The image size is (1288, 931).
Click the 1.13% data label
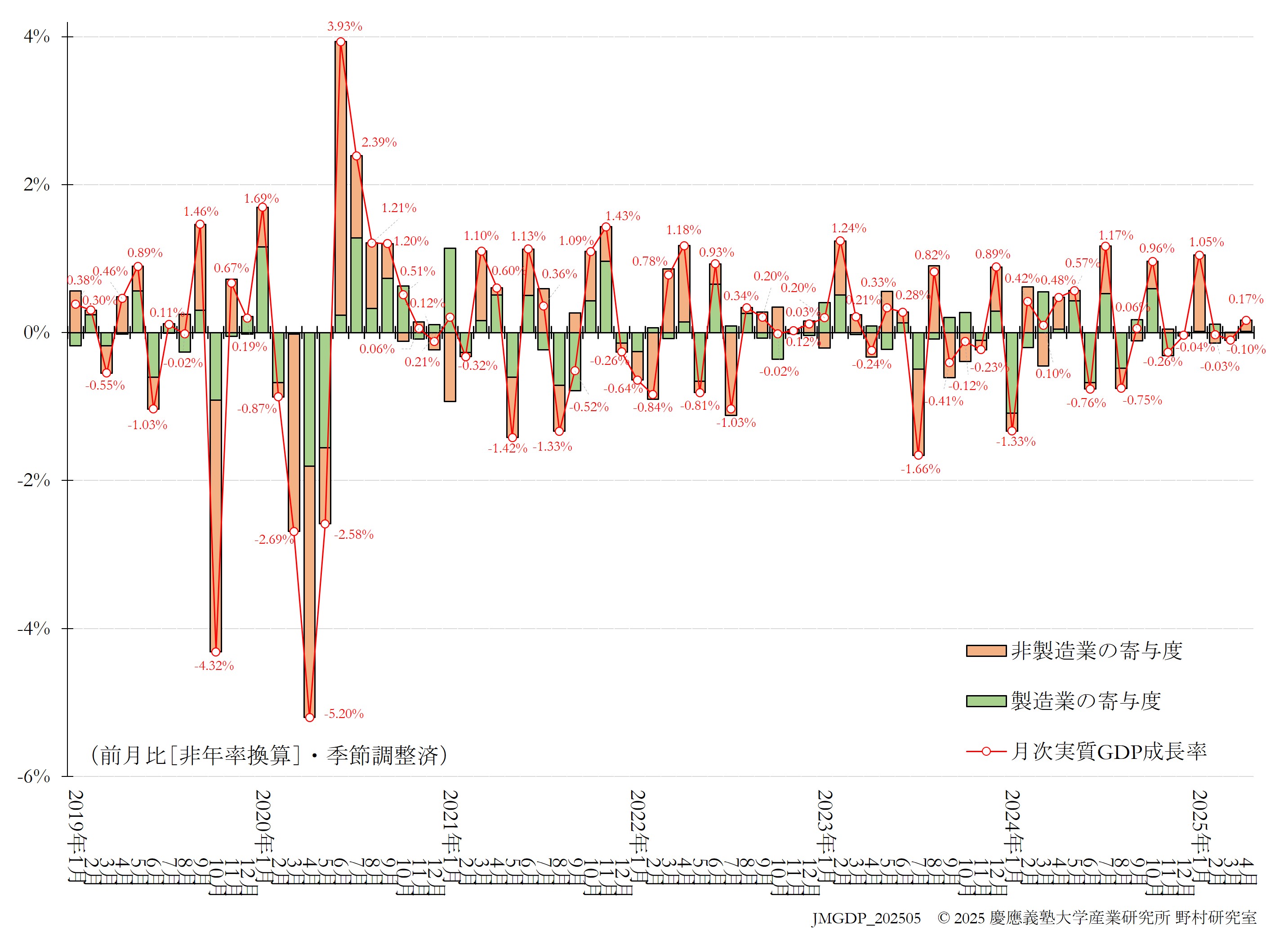pyautogui.click(x=528, y=236)
